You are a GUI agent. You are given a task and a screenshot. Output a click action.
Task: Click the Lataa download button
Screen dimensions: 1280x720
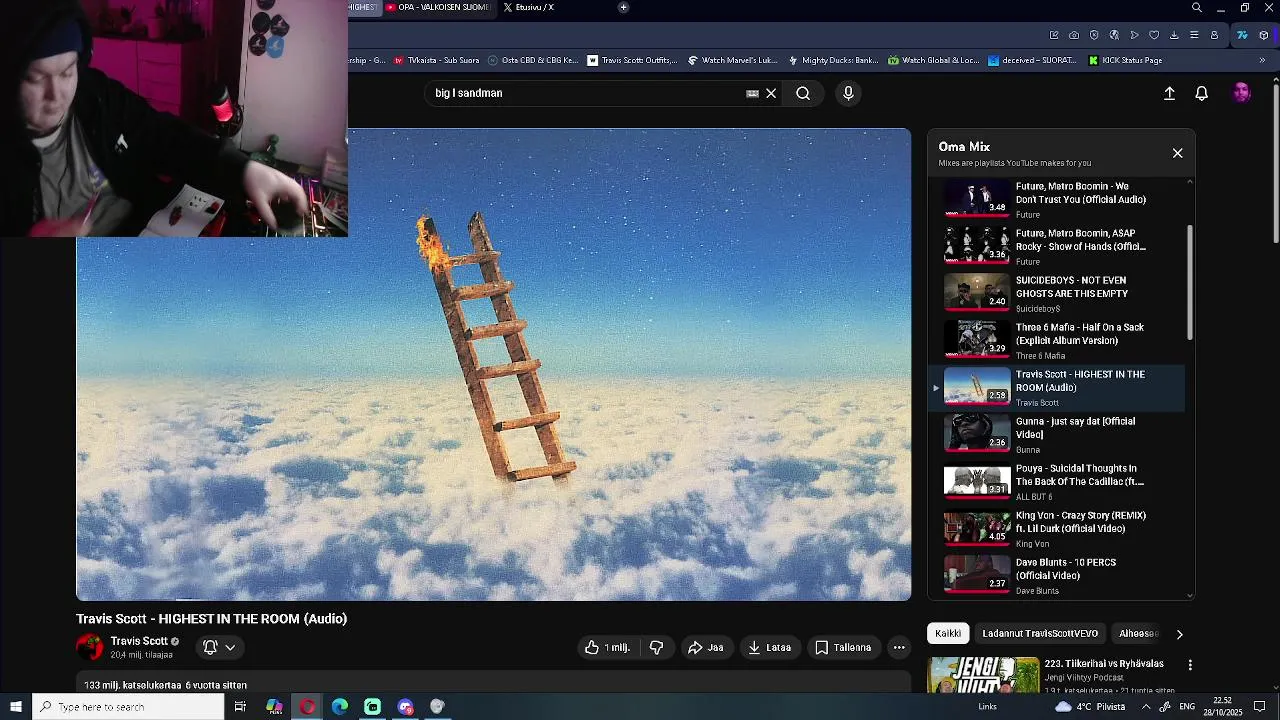click(769, 647)
